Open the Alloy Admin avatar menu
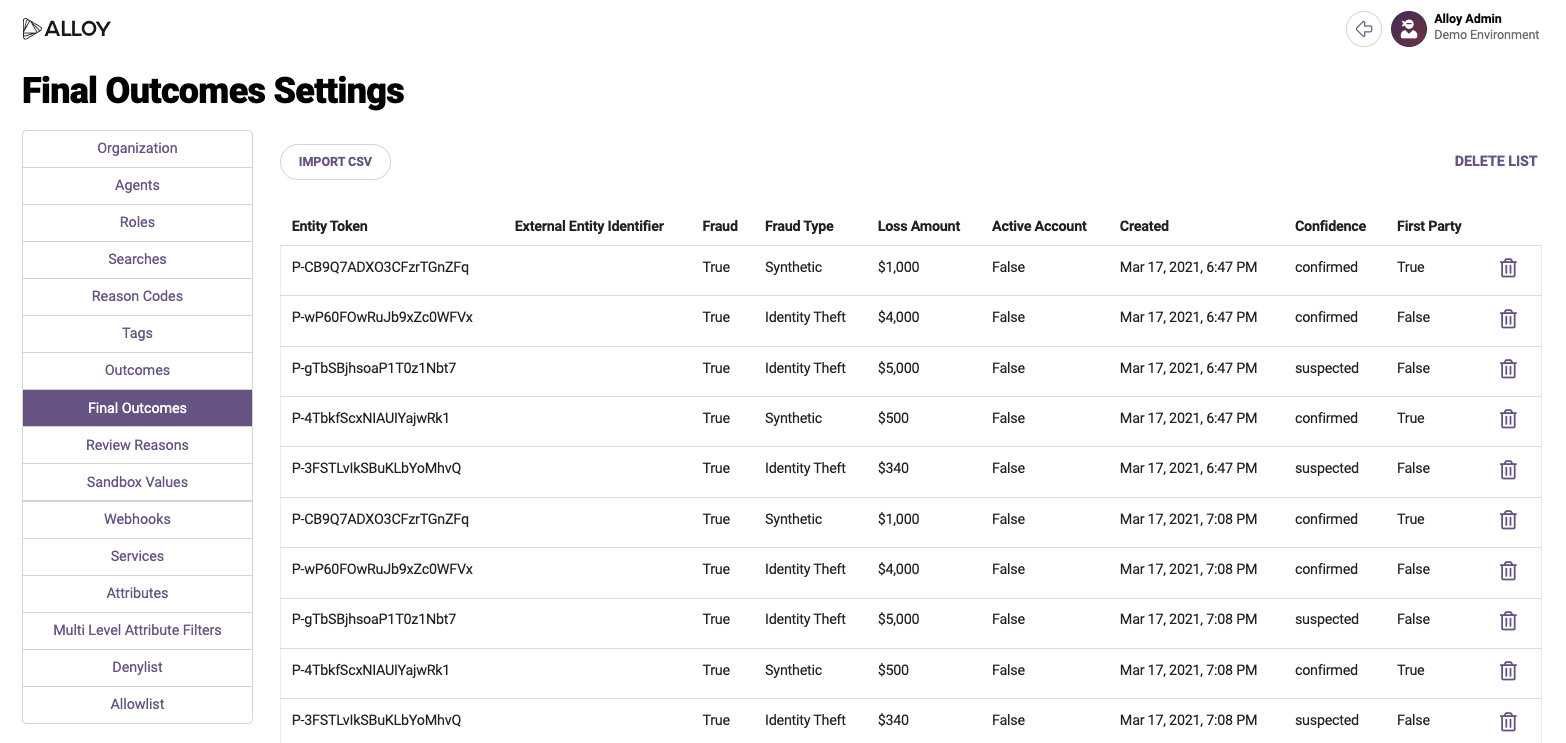 pos(1408,29)
